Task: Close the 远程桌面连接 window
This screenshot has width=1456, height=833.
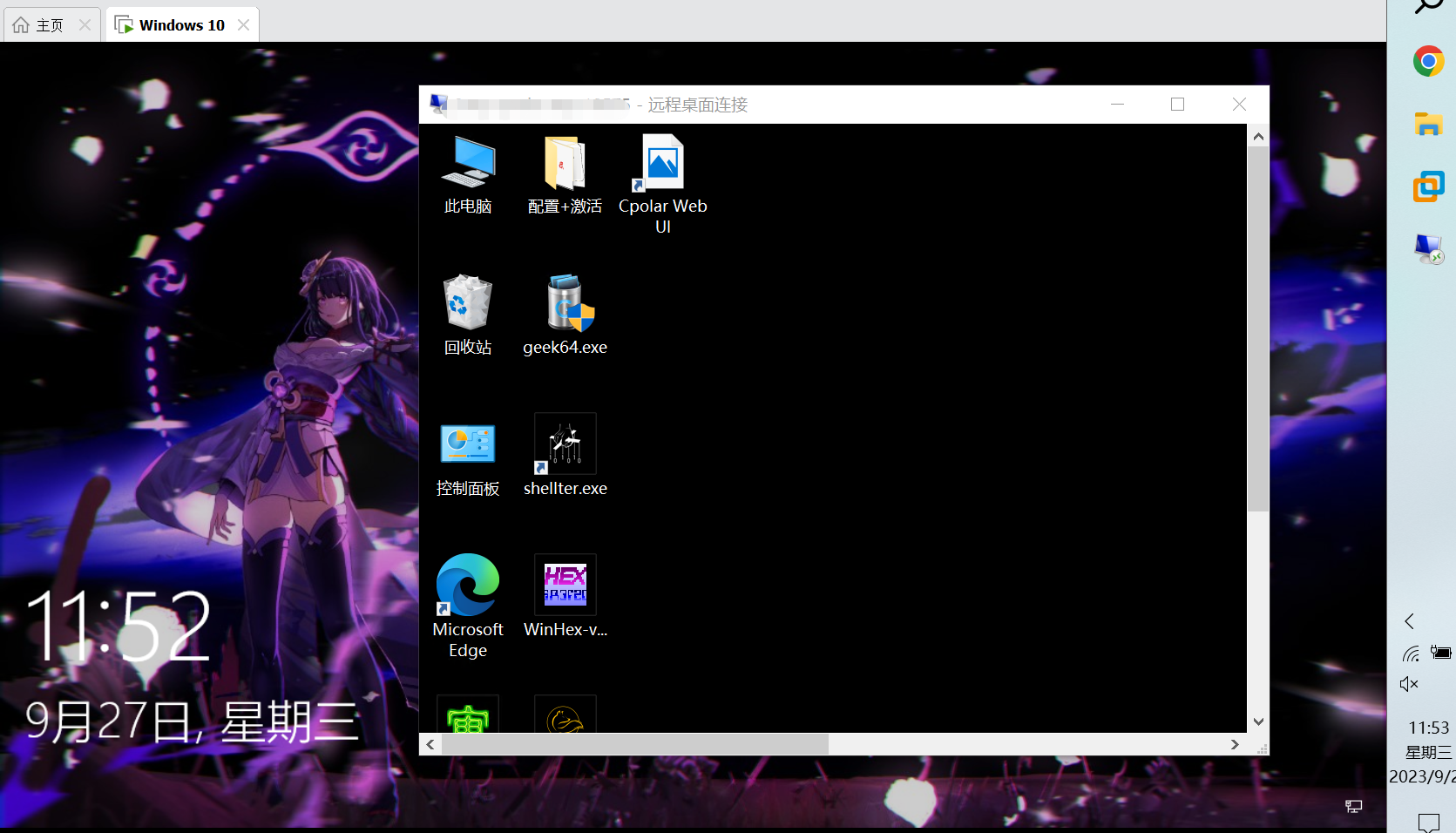Action: (1239, 104)
